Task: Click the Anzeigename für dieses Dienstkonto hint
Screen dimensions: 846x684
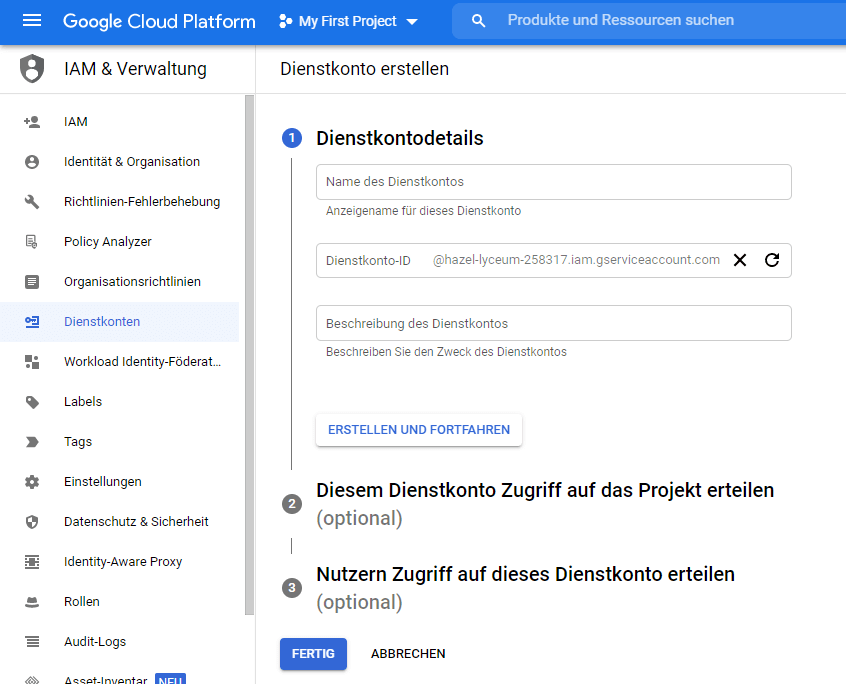Action: click(424, 211)
